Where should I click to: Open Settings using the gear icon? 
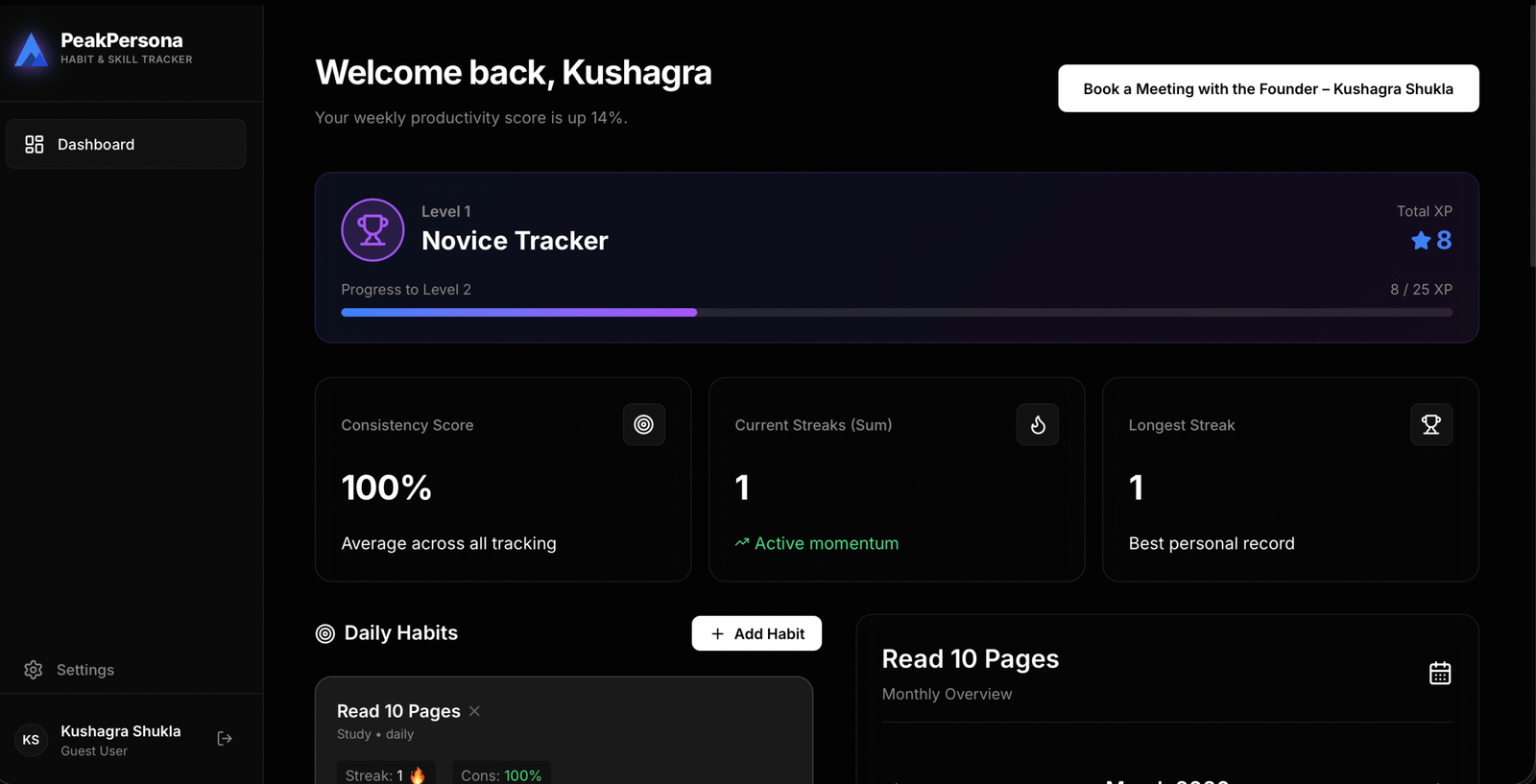pyautogui.click(x=34, y=669)
